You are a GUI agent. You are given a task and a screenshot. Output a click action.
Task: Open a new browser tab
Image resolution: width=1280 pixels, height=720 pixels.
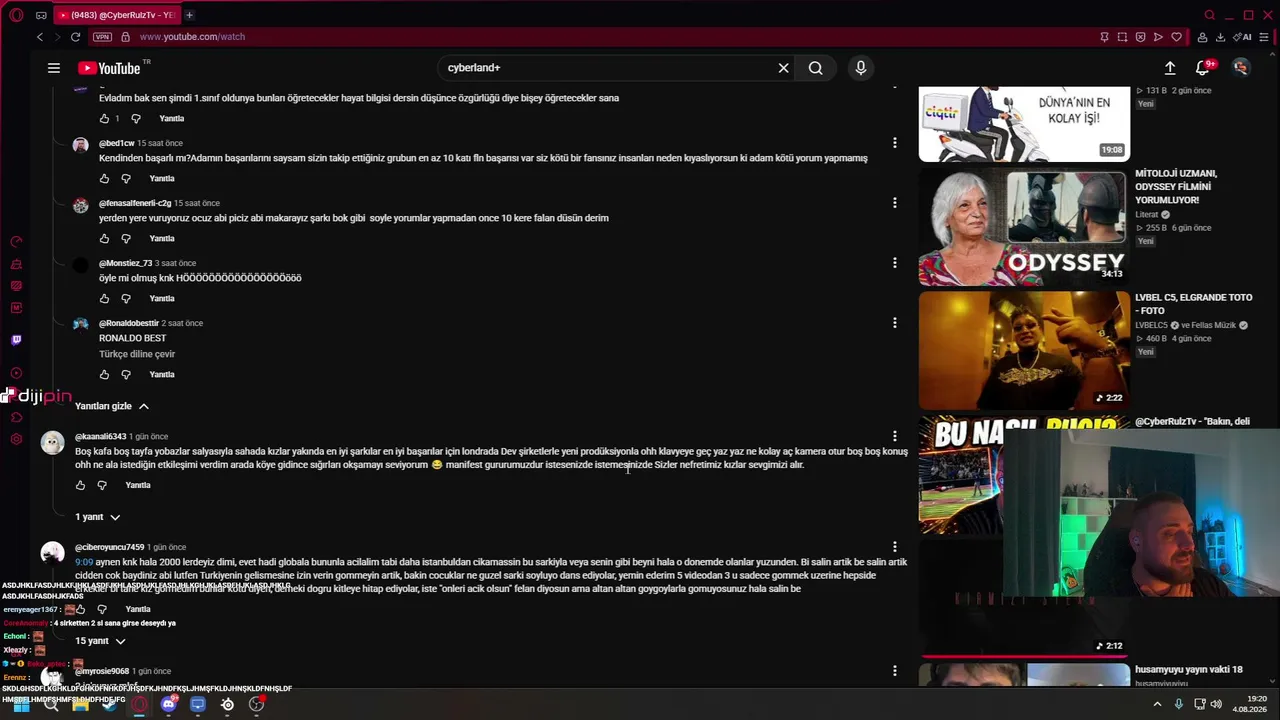click(x=189, y=15)
